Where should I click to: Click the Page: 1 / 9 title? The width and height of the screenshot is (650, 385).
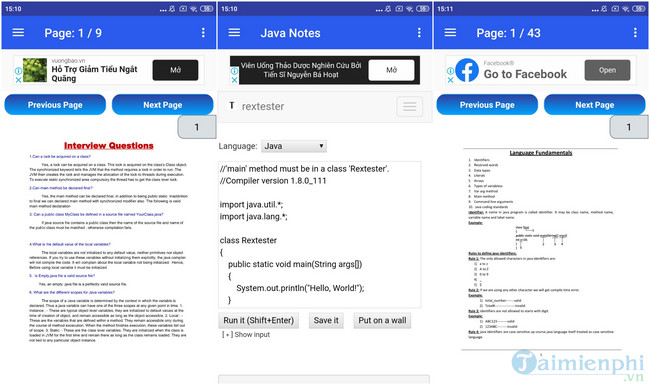pos(73,33)
